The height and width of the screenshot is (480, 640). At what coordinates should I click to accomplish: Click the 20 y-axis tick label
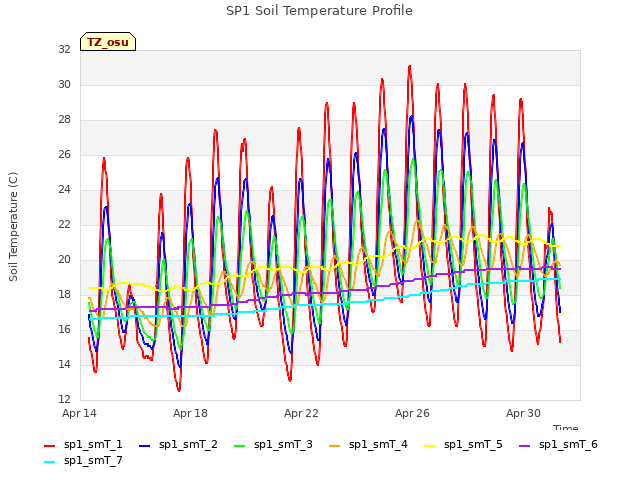(x=64, y=260)
